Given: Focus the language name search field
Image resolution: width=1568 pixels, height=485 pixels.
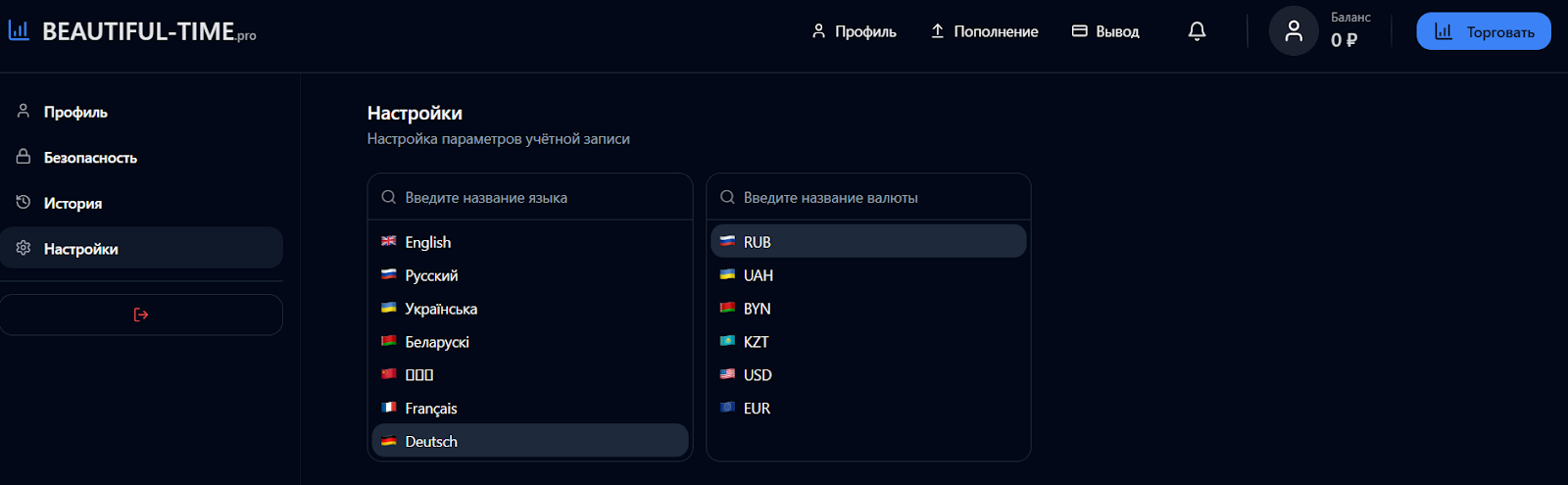Looking at the screenshot, I should pyautogui.click(x=530, y=197).
